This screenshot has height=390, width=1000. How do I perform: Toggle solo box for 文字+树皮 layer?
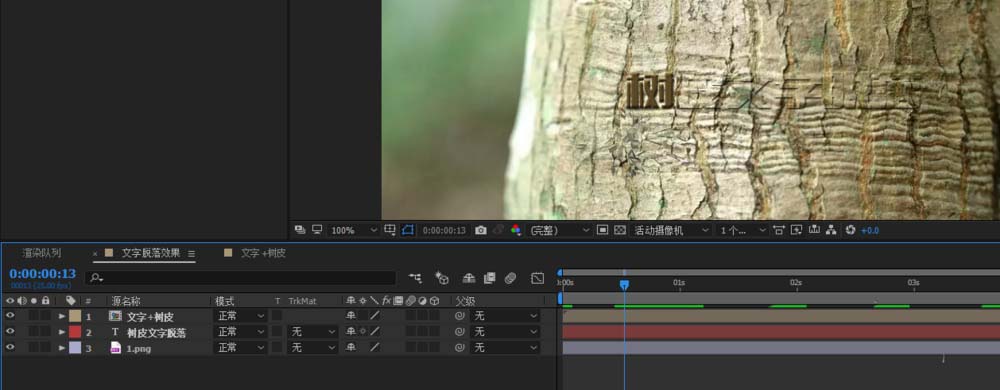coord(34,316)
